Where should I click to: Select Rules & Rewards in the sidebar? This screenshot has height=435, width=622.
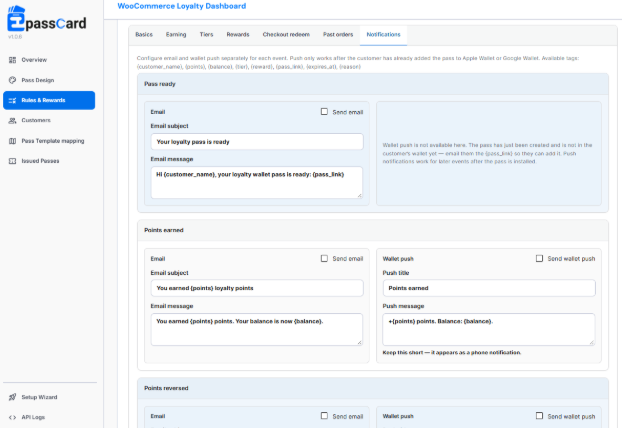coord(49,100)
